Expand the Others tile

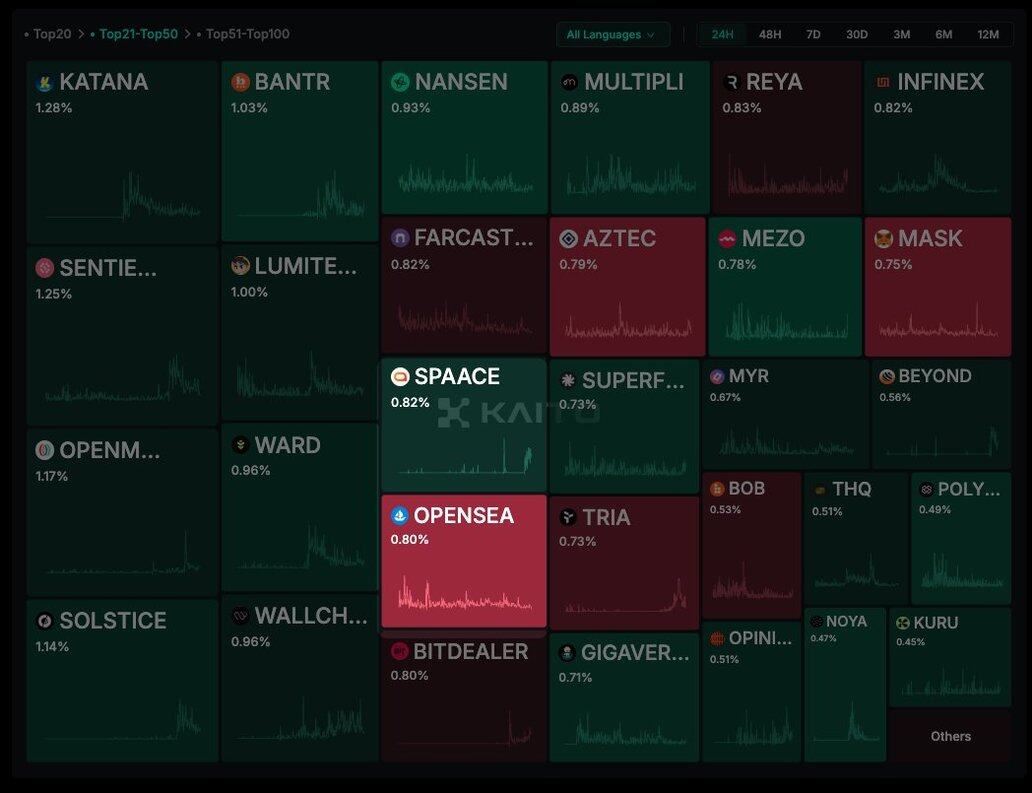point(950,737)
